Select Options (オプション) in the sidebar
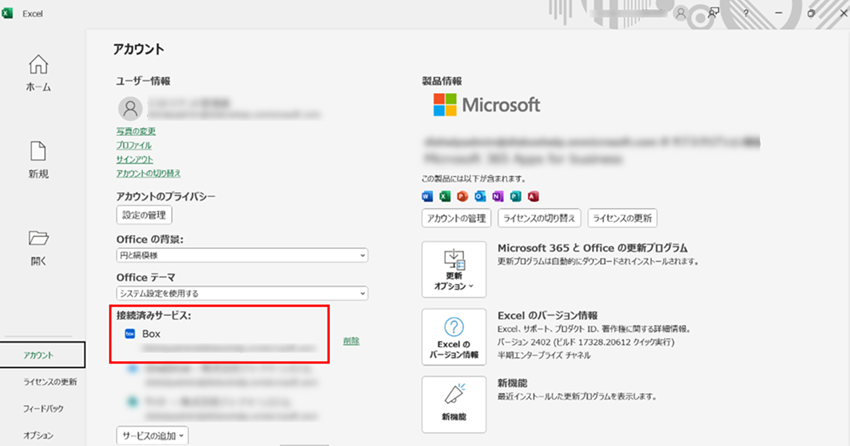 [x=39, y=435]
